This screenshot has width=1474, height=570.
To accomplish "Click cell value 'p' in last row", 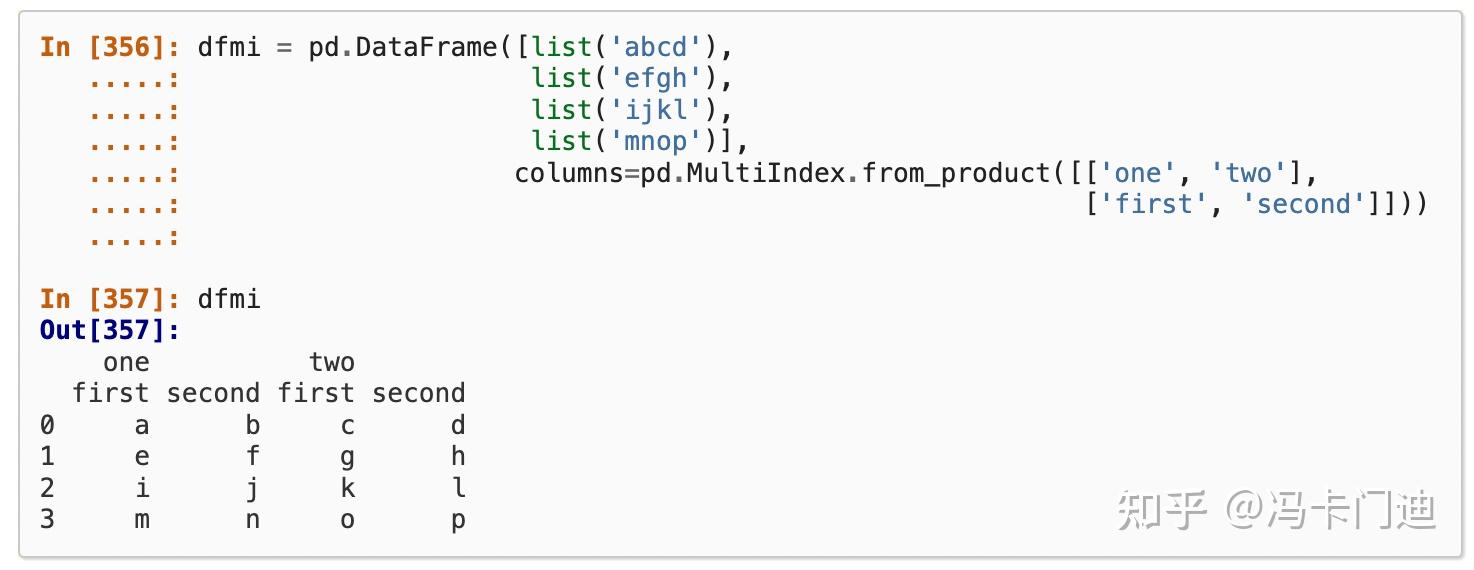I will (458, 520).
